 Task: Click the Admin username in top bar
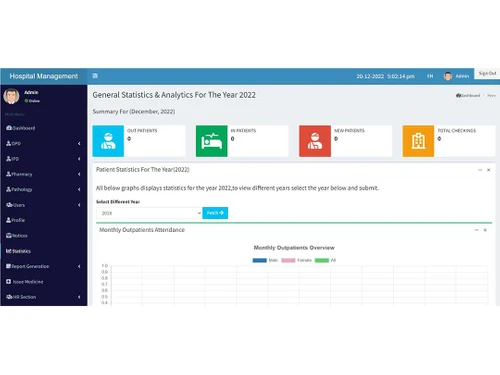pyautogui.click(x=462, y=76)
